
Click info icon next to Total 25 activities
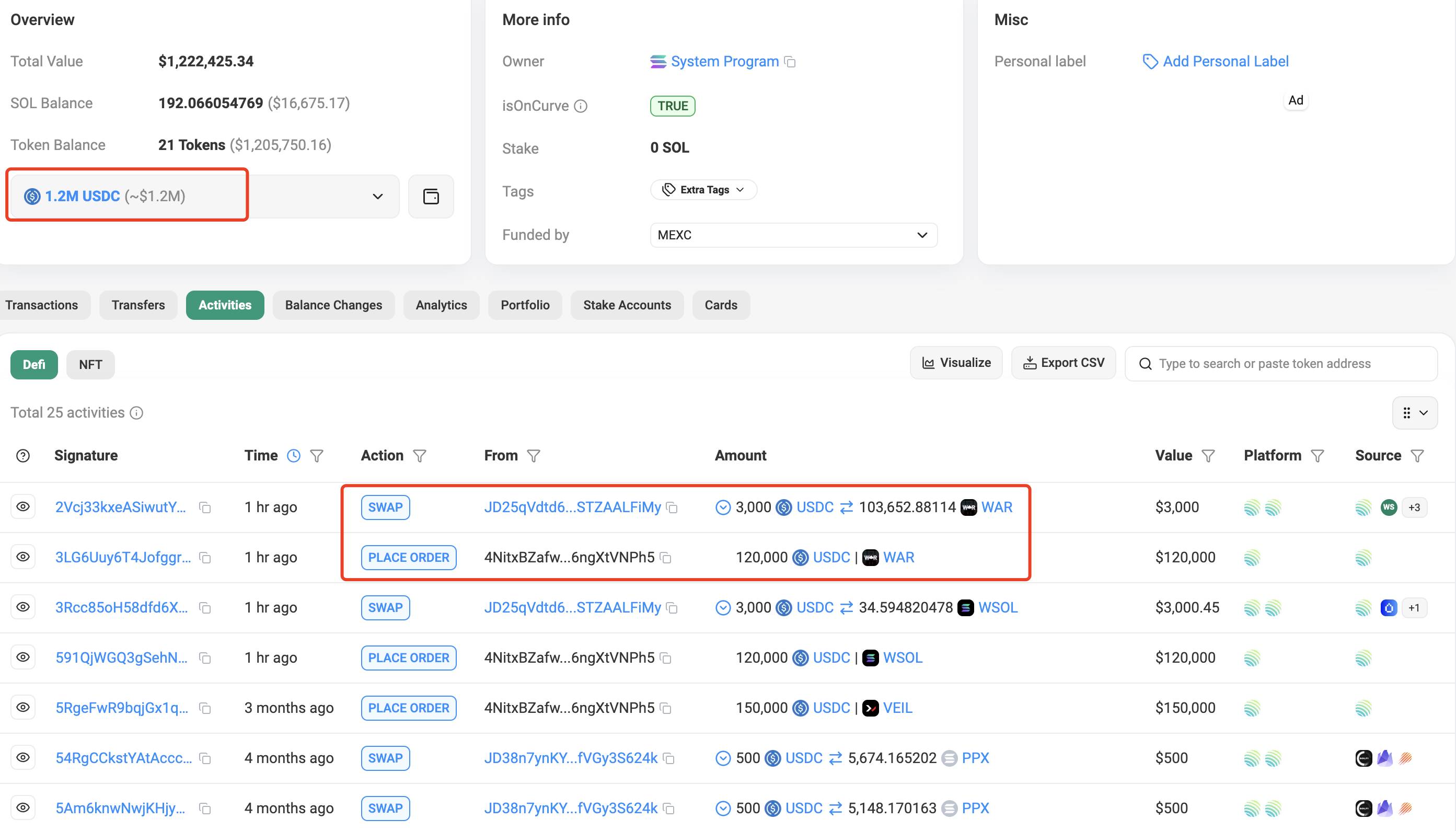pyautogui.click(x=136, y=413)
